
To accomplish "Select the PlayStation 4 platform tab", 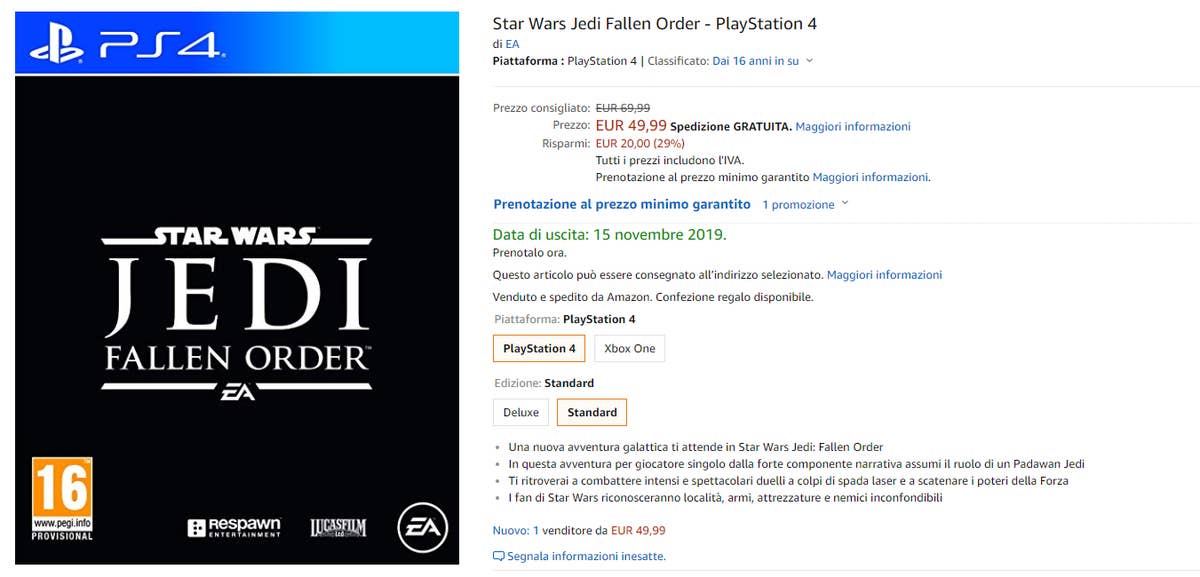I will coord(538,348).
